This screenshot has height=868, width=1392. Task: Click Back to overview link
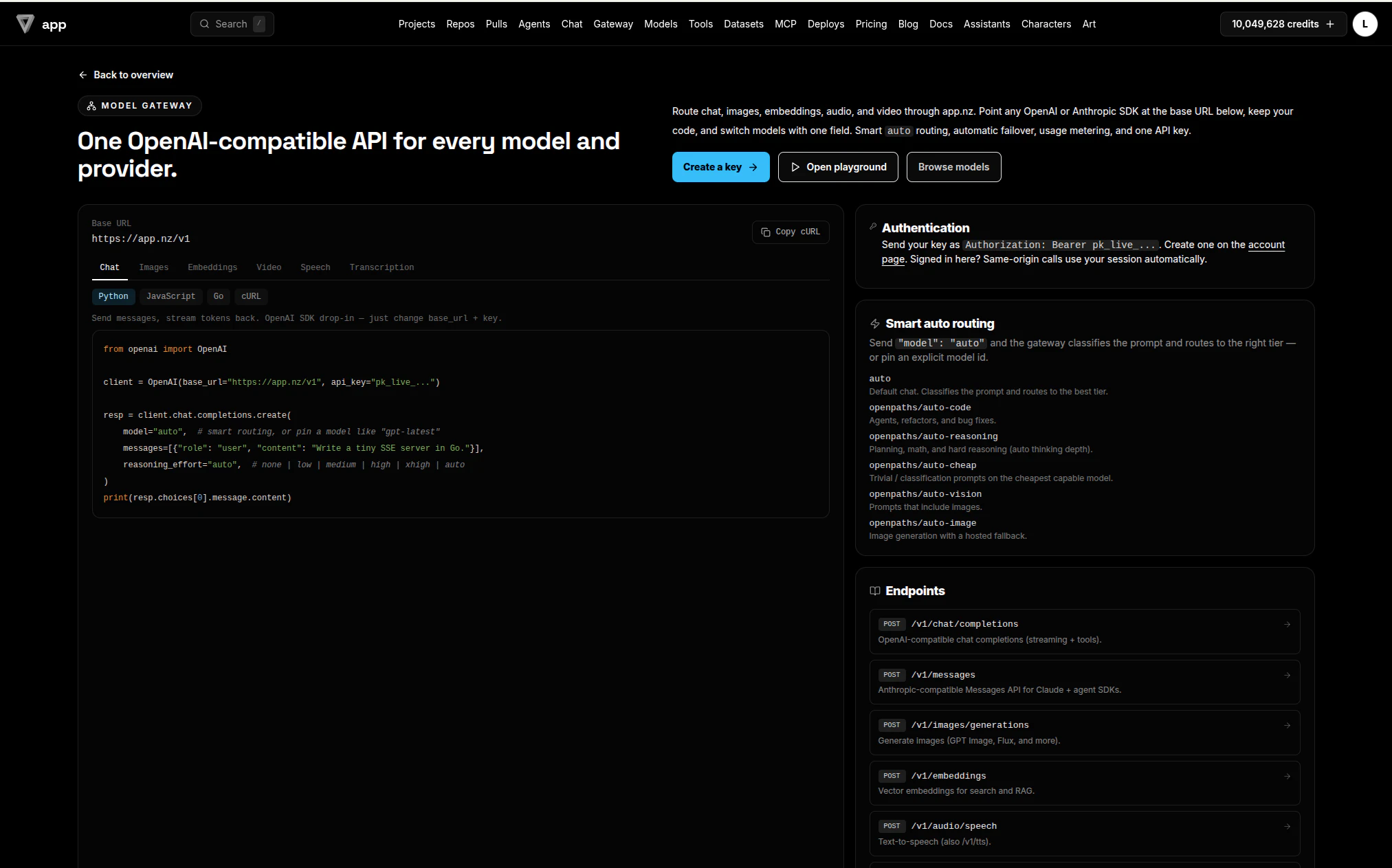coord(126,75)
